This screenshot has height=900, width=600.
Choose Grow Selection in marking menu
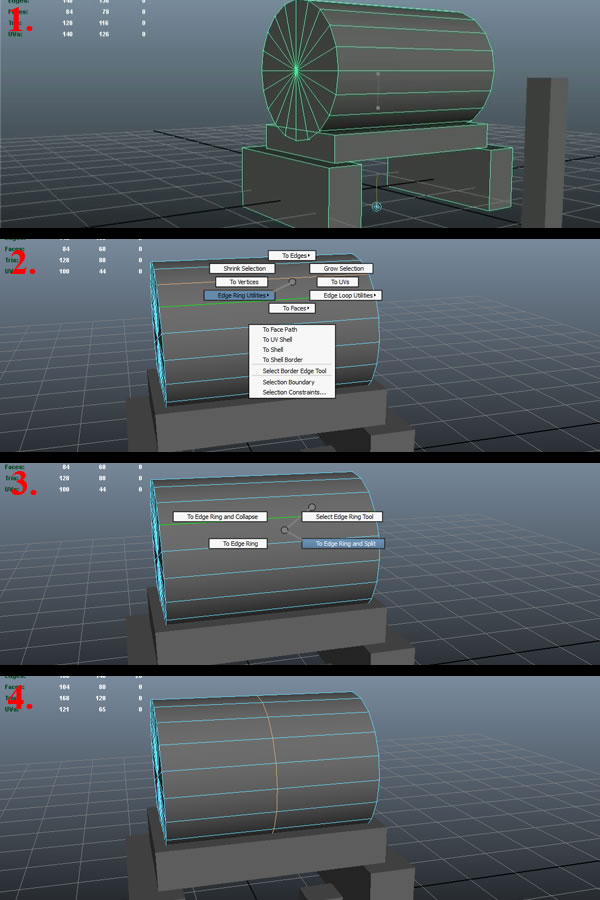pyautogui.click(x=341, y=269)
